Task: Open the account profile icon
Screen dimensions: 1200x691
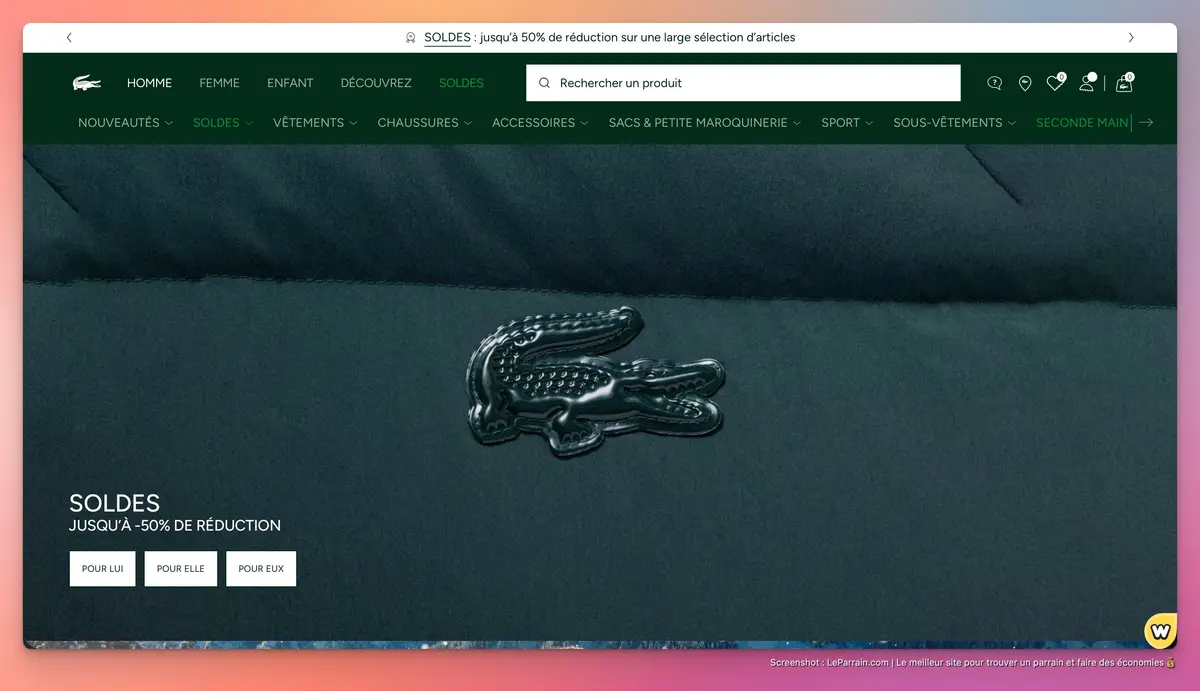Action: point(1087,83)
